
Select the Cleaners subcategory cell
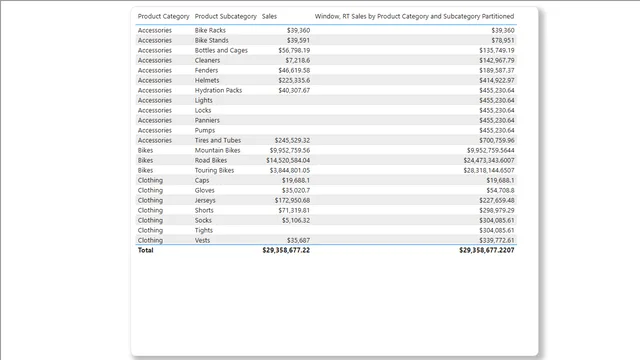207,60
